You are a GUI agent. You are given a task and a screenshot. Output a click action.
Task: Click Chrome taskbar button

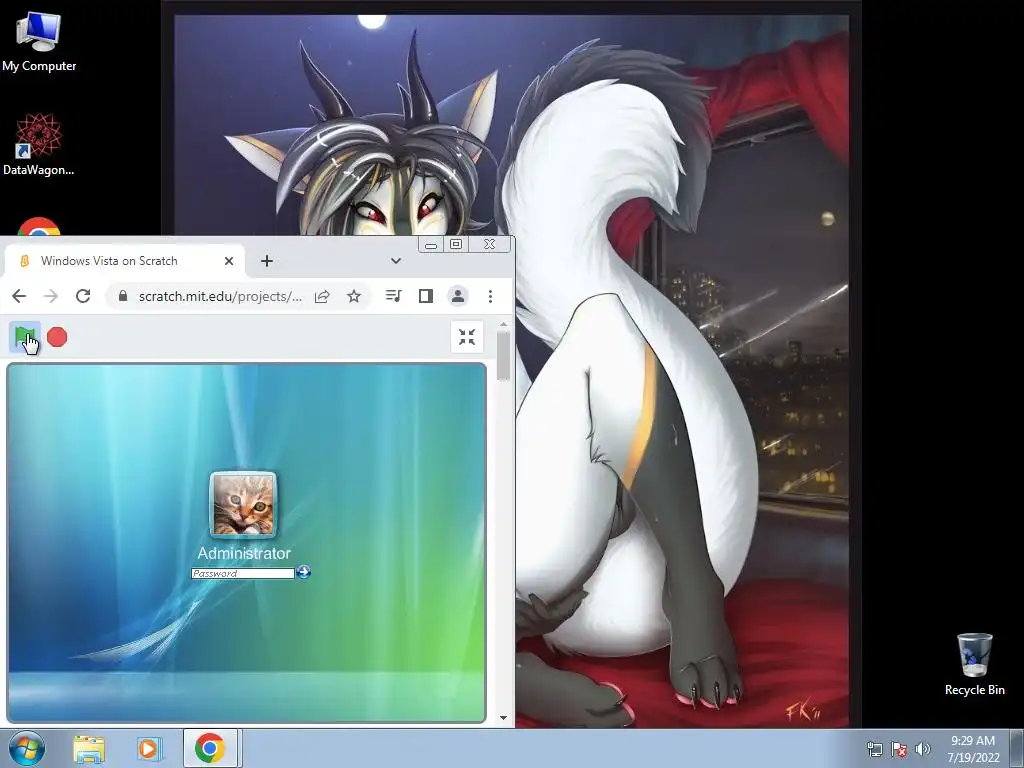[x=210, y=748]
